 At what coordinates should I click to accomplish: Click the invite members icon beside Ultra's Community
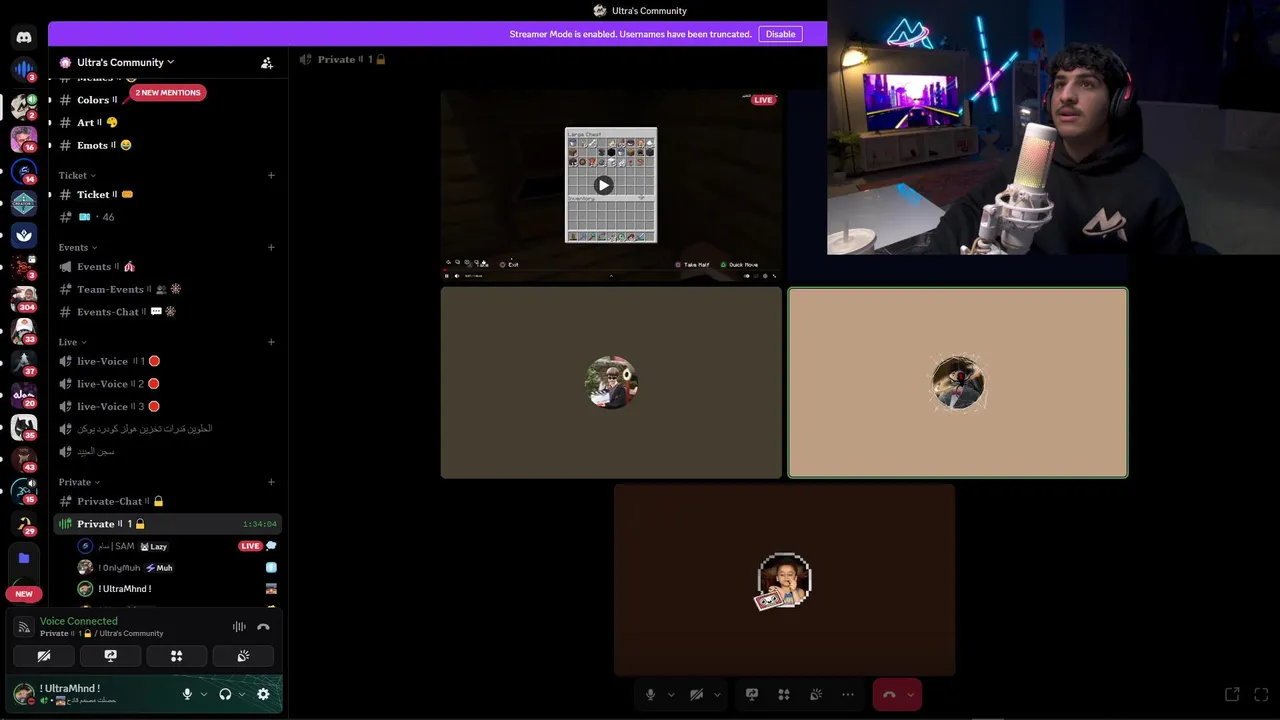tap(267, 62)
